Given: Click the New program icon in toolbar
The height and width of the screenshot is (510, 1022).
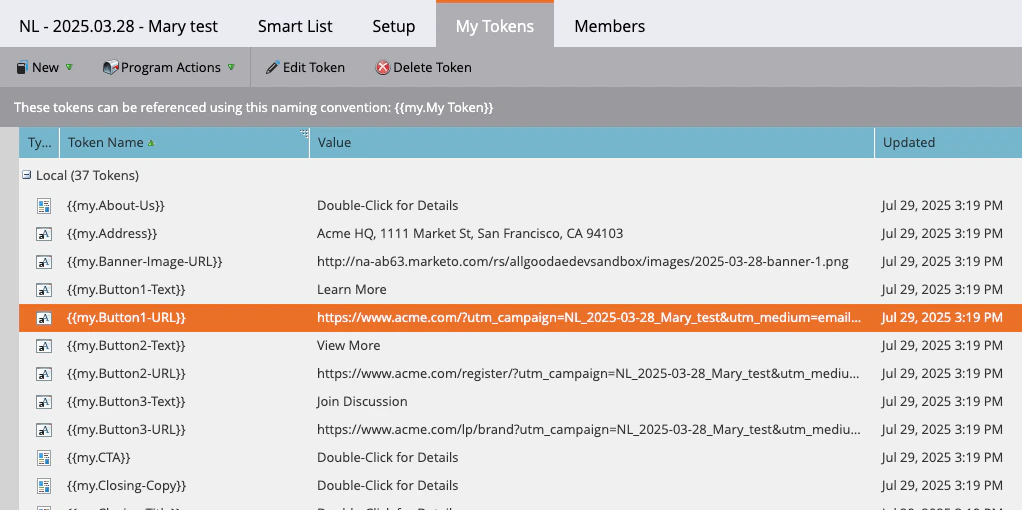Looking at the screenshot, I should (22, 67).
